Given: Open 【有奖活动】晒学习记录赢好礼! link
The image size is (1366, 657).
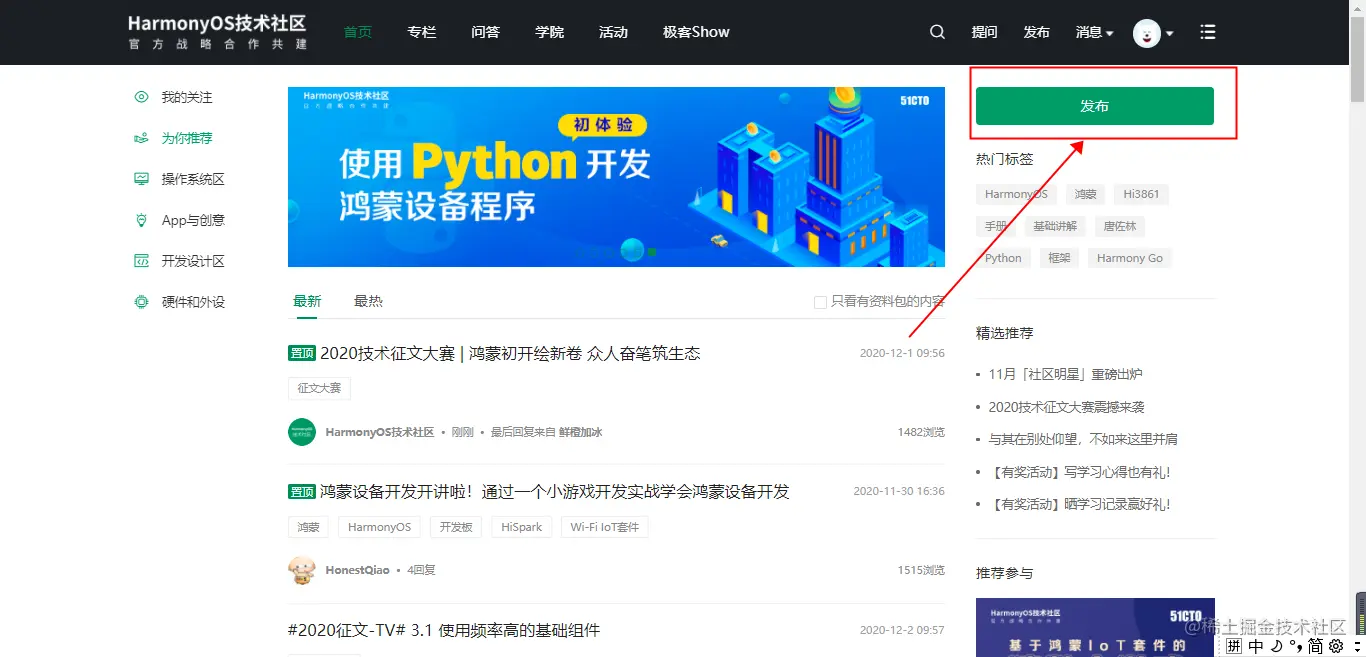Looking at the screenshot, I should pos(1079,504).
